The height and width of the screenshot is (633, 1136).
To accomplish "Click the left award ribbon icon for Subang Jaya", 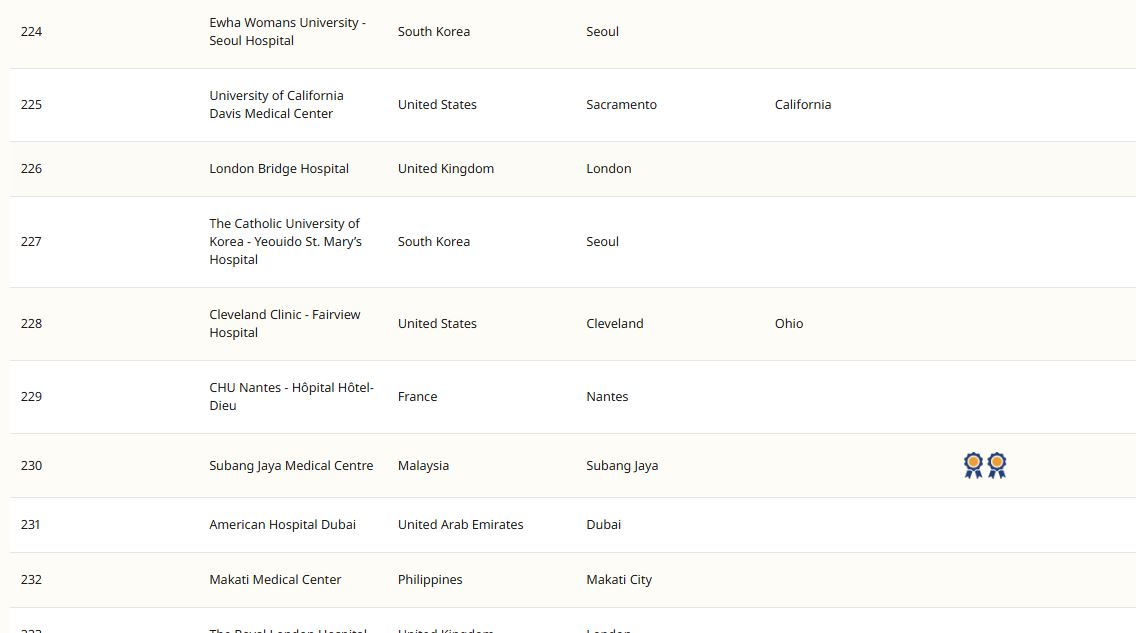I will (x=973, y=465).
